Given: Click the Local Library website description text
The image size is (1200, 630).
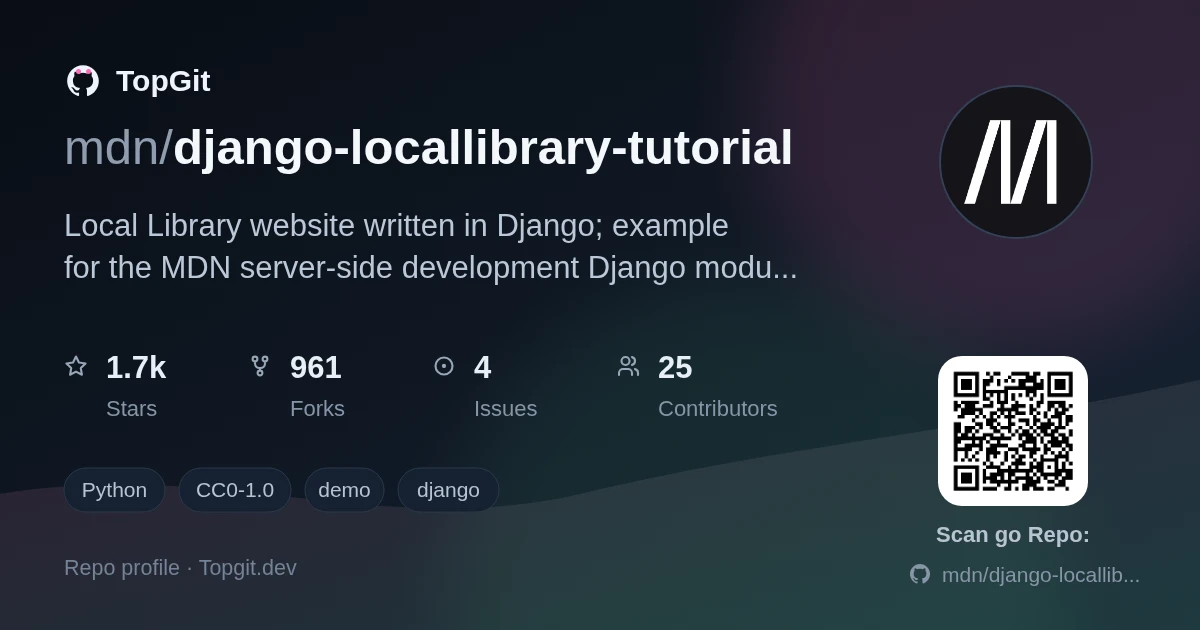Looking at the screenshot, I should [x=431, y=247].
